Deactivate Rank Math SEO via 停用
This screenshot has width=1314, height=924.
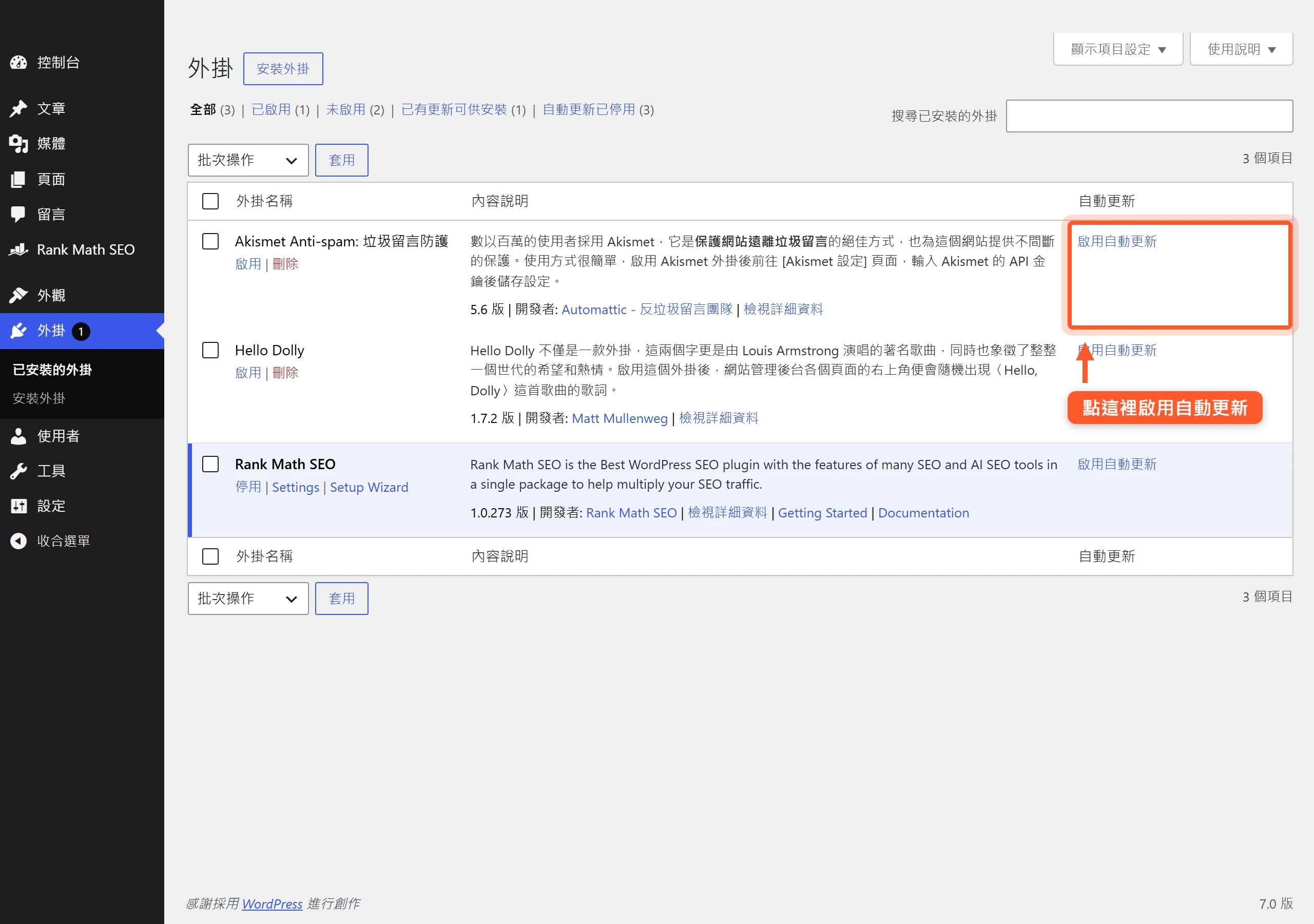click(248, 487)
